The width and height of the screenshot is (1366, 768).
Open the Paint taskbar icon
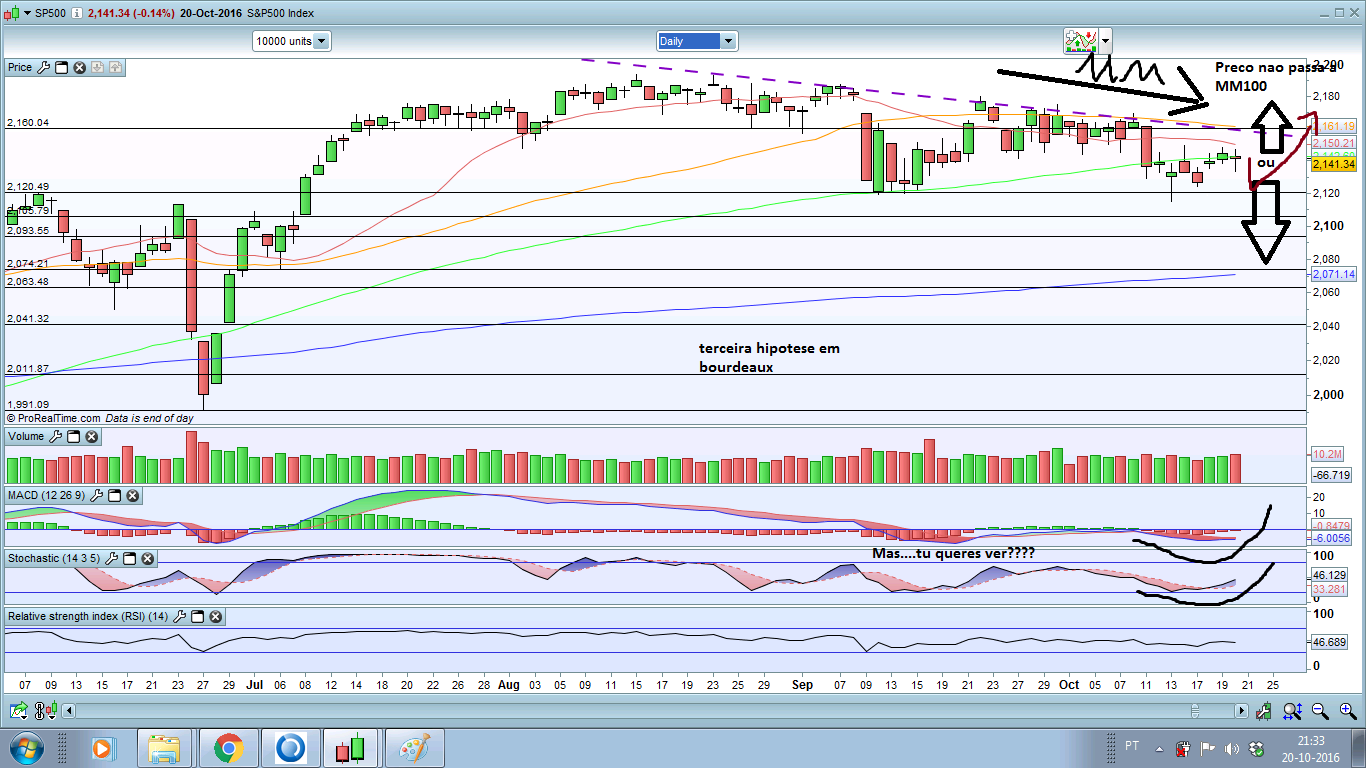pos(415,748)
